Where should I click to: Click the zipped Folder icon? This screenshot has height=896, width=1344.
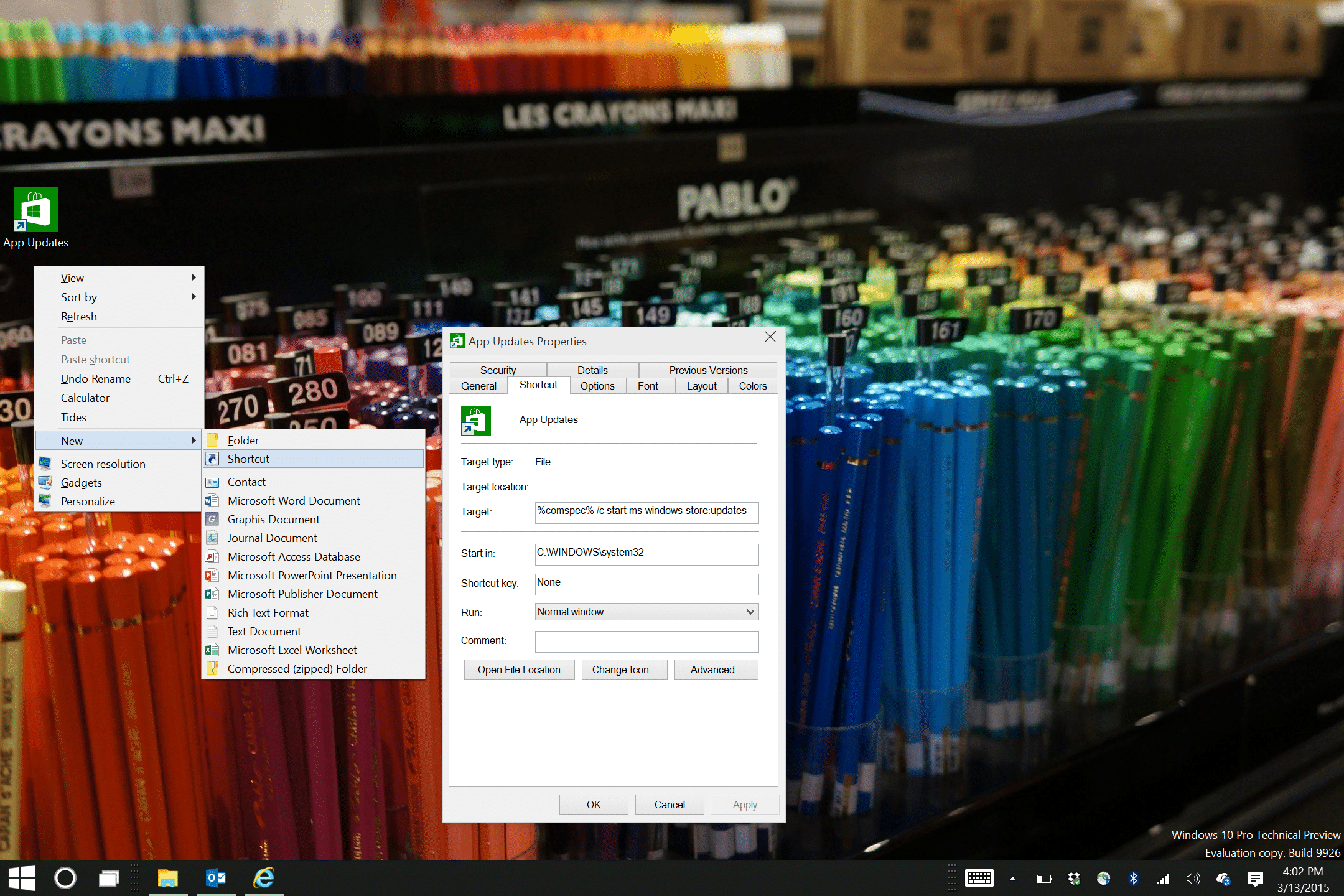212,669
